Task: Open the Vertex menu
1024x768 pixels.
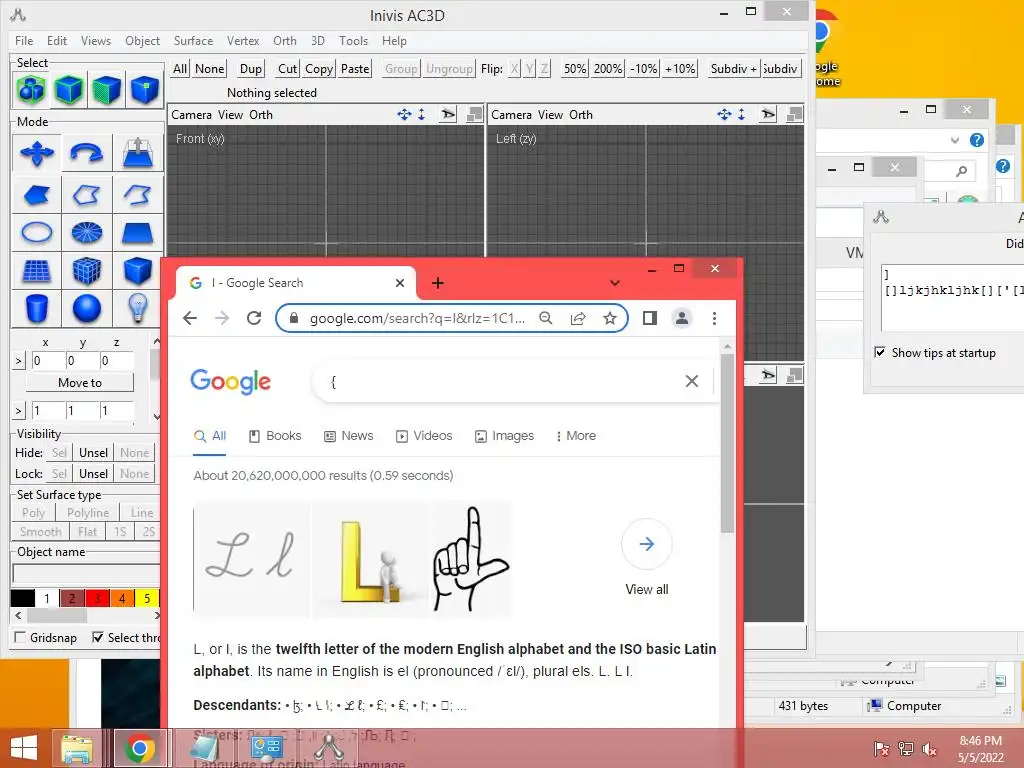Action: [243, 40]
